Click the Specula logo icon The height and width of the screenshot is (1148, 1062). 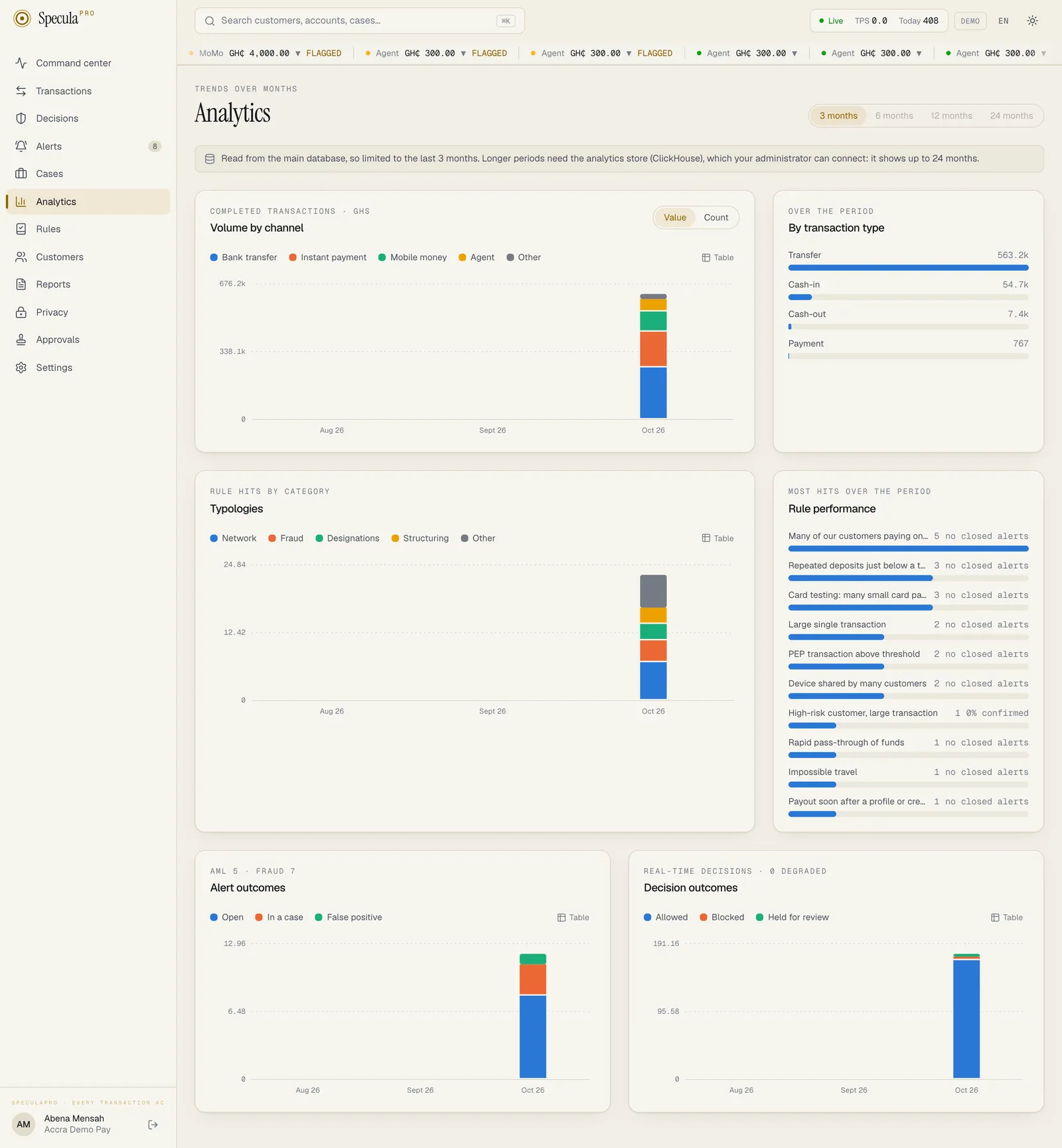(22, 19)
